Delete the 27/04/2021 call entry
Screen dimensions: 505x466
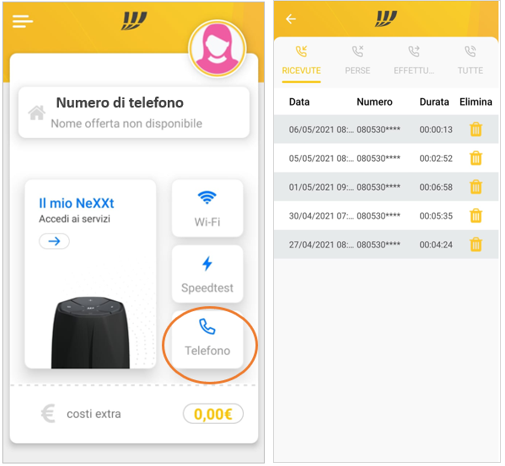[476, 244]
